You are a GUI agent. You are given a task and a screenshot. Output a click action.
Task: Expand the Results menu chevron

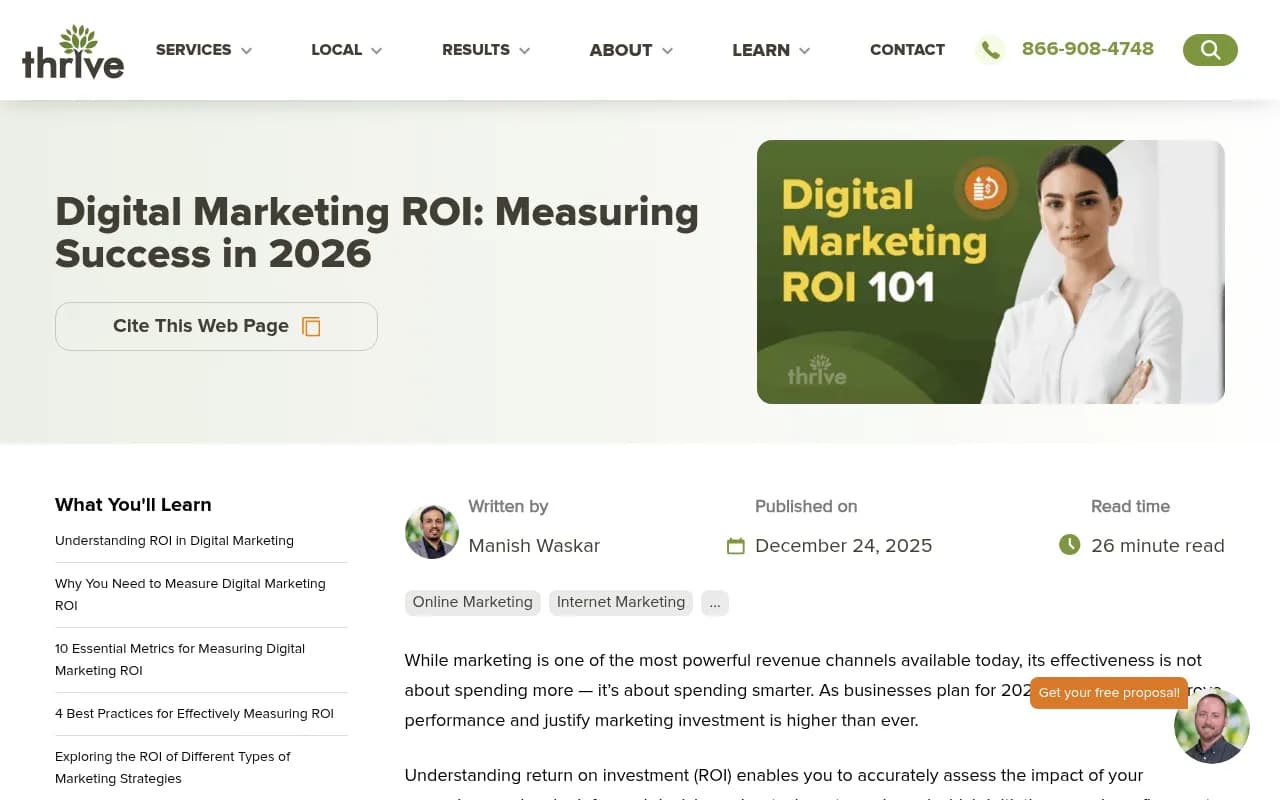pyautogui.click(x=524, y=51)
